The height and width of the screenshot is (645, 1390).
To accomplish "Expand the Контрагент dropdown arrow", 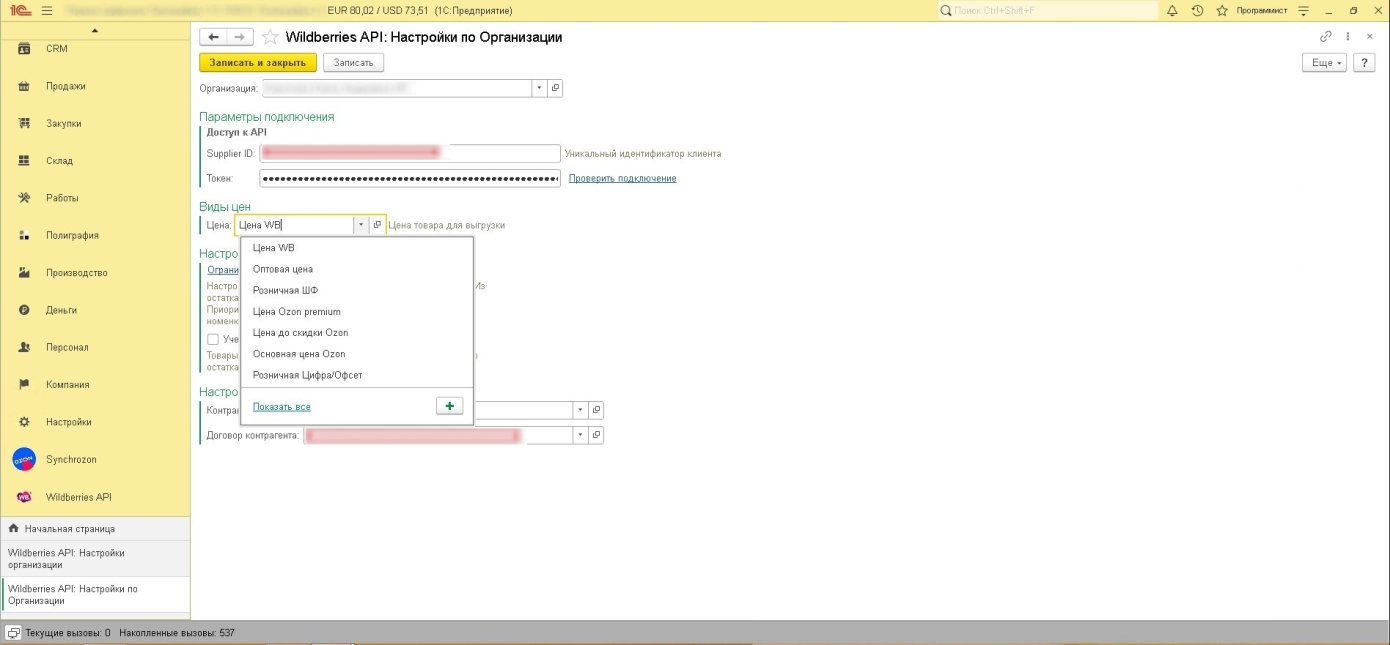I will [x=580, y=410].
